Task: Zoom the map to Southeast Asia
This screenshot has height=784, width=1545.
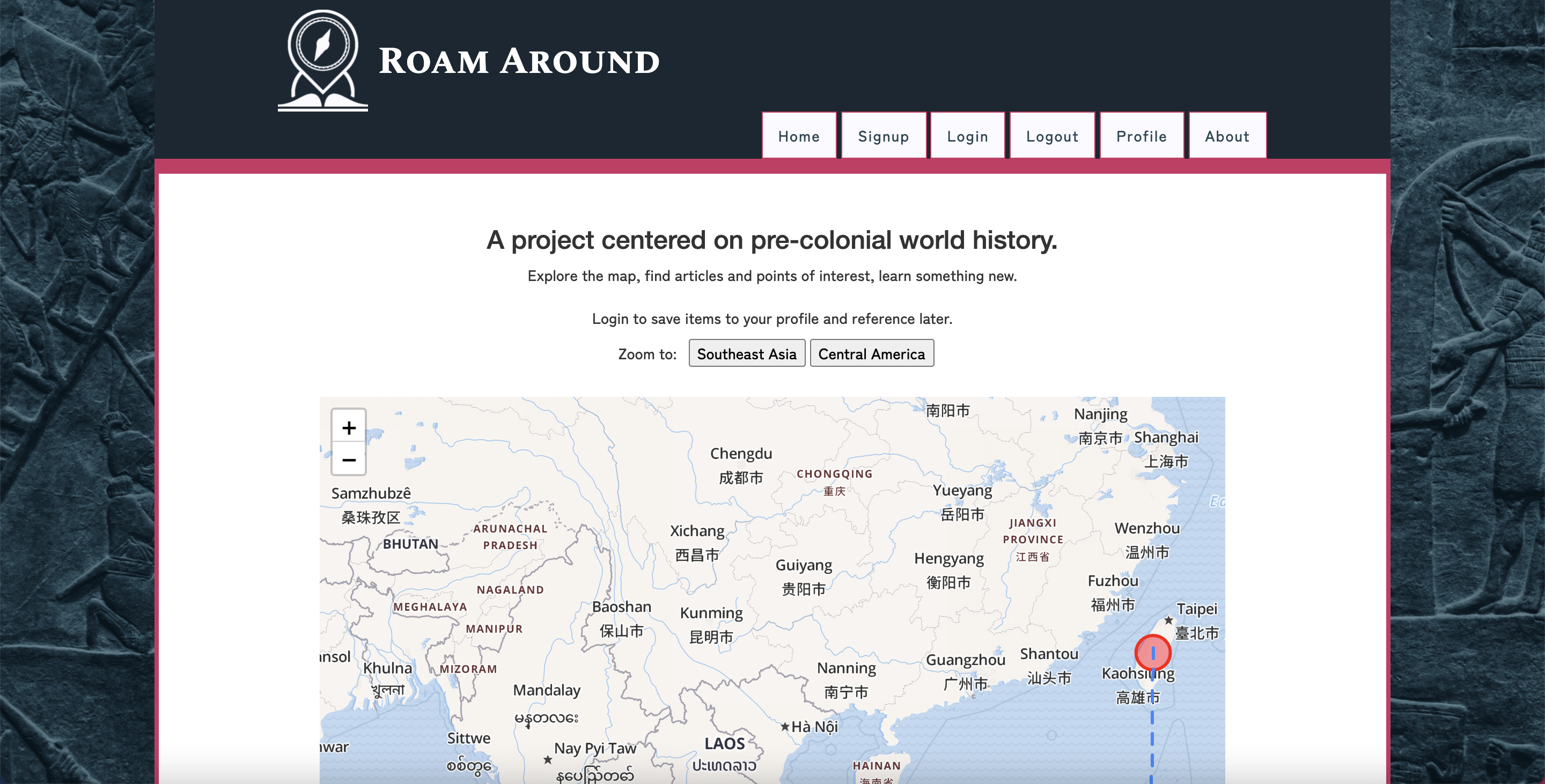Action: (746, 353)
